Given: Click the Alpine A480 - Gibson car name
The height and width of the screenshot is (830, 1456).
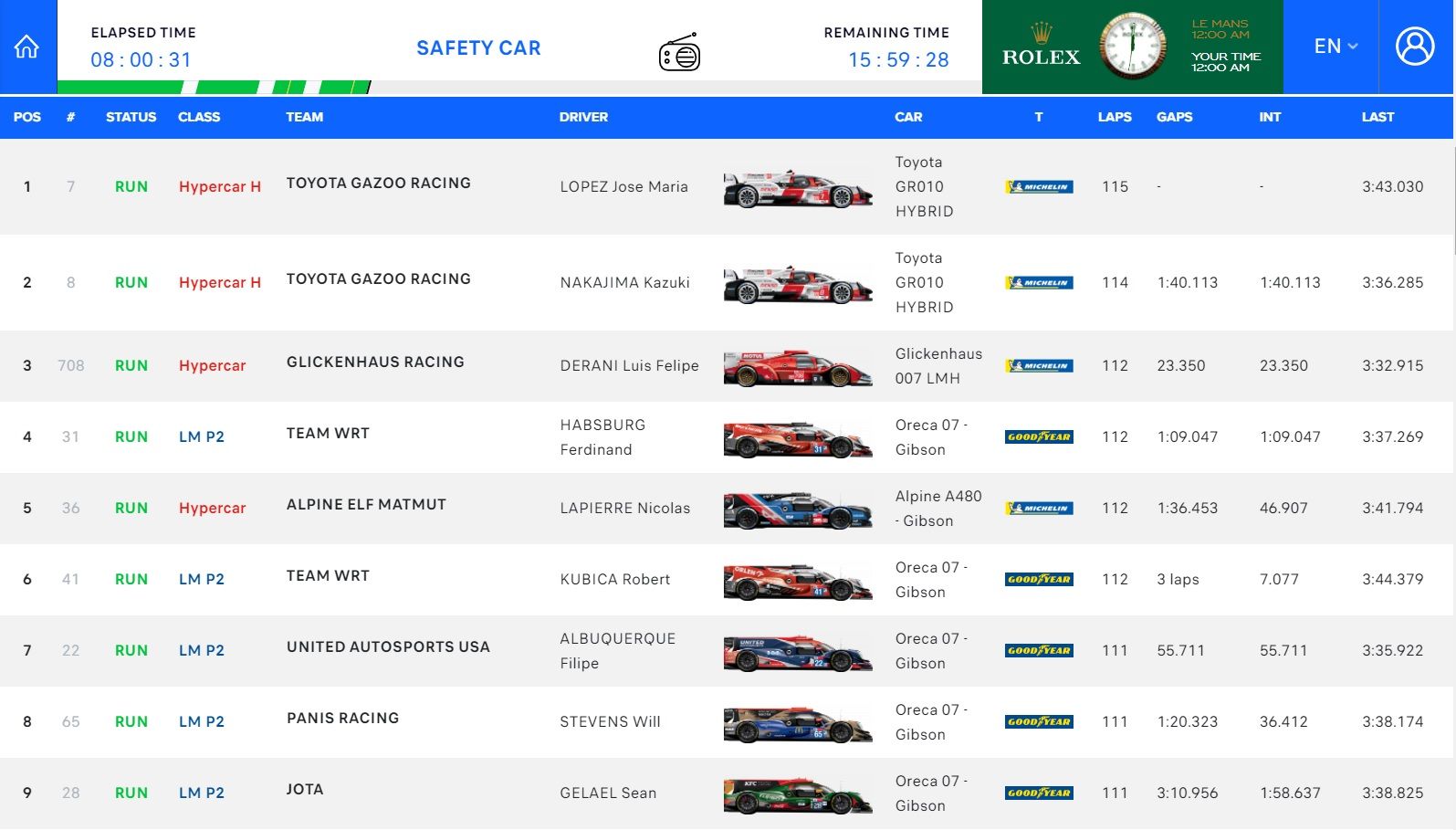Looking at the screenshot, I should pyautogui.click(x=938, y=509).
